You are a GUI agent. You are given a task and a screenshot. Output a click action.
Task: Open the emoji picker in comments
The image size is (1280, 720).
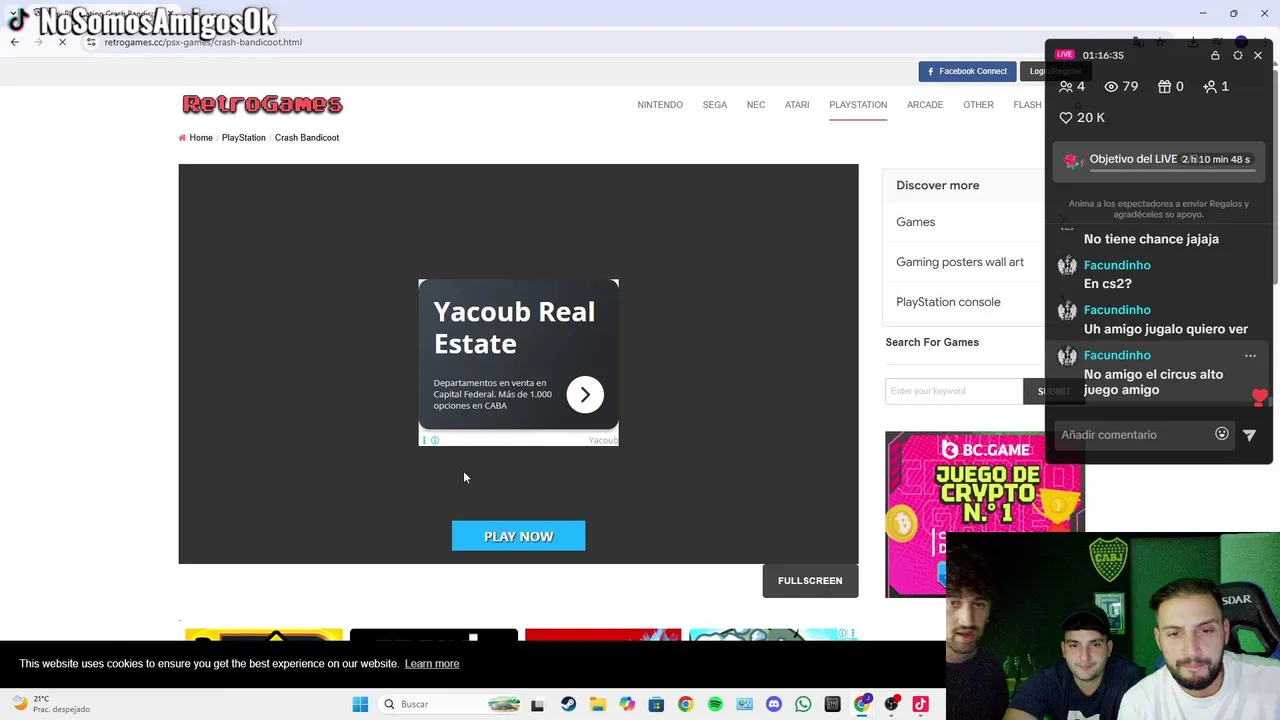click(1222, 435)
